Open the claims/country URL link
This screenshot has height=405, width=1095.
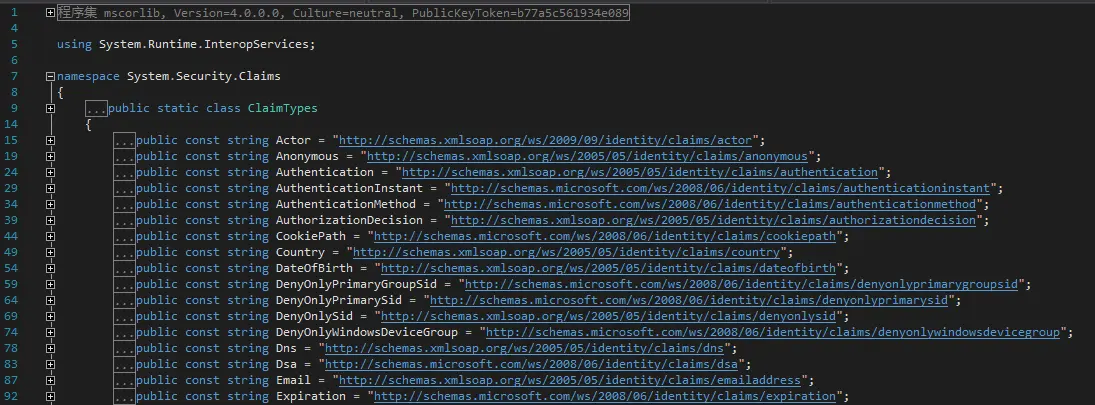click(x=566, y=253)
